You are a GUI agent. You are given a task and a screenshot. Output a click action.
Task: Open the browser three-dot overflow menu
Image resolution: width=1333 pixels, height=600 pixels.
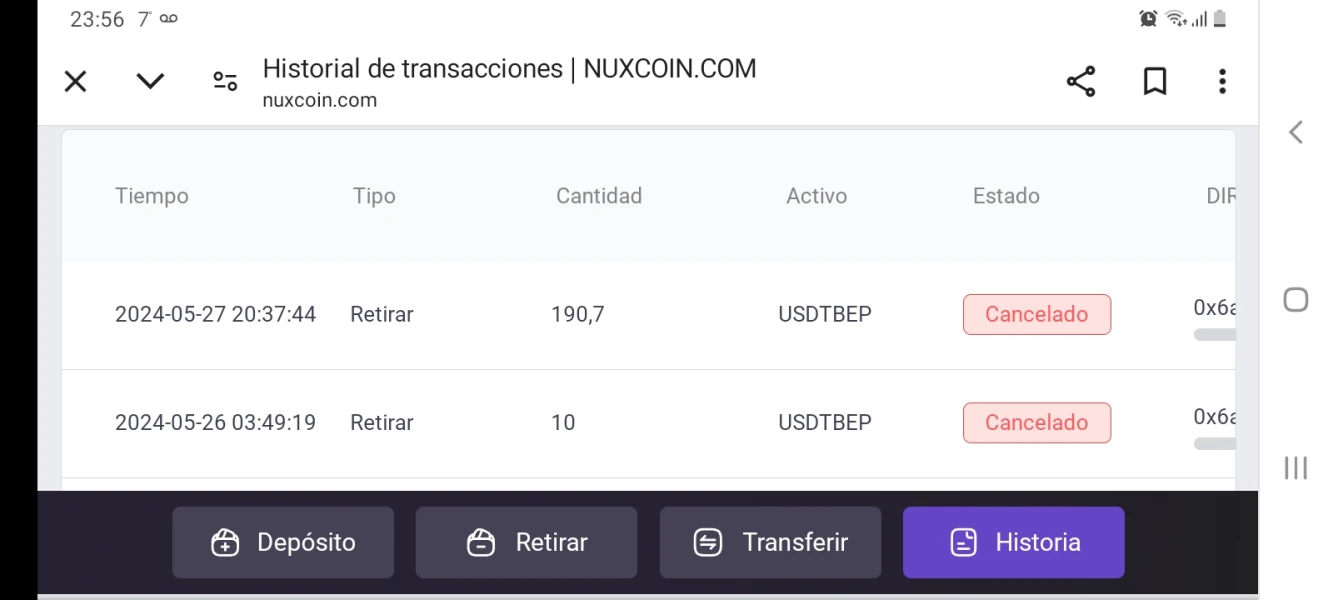tap(1222, 82)
